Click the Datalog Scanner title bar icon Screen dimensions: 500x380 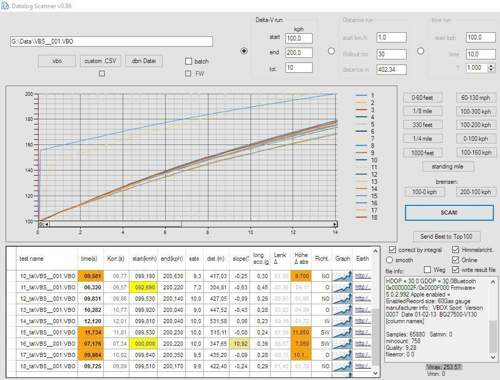5,6
